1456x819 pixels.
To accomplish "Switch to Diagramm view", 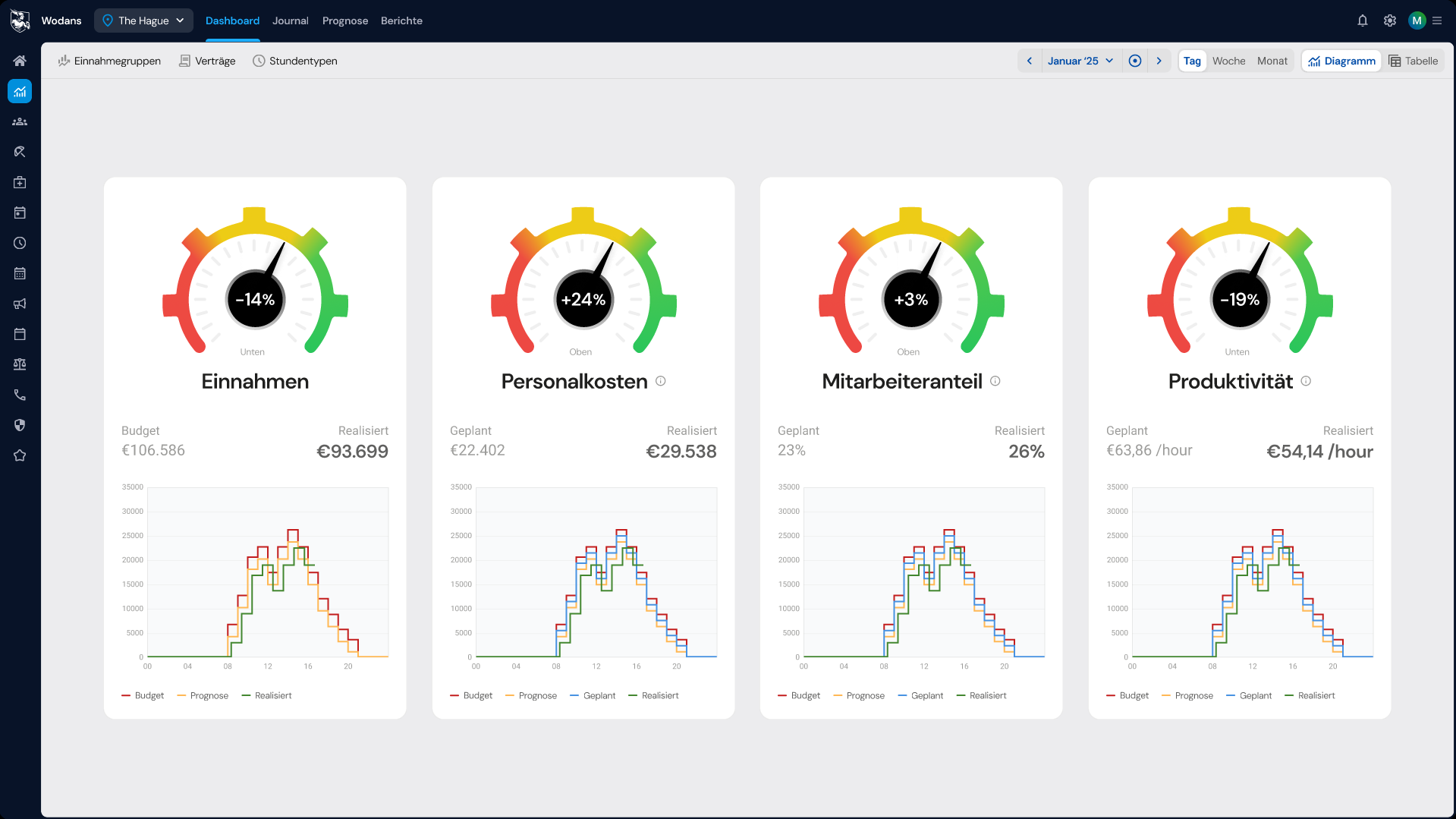I will point(1341,61).
